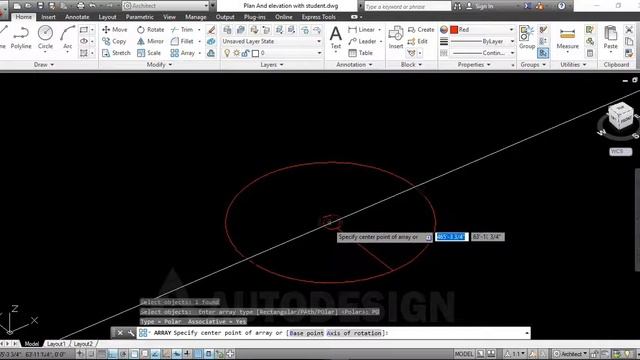Click Create block
Viewport: 640px width, 360px height.
point(421,29)
